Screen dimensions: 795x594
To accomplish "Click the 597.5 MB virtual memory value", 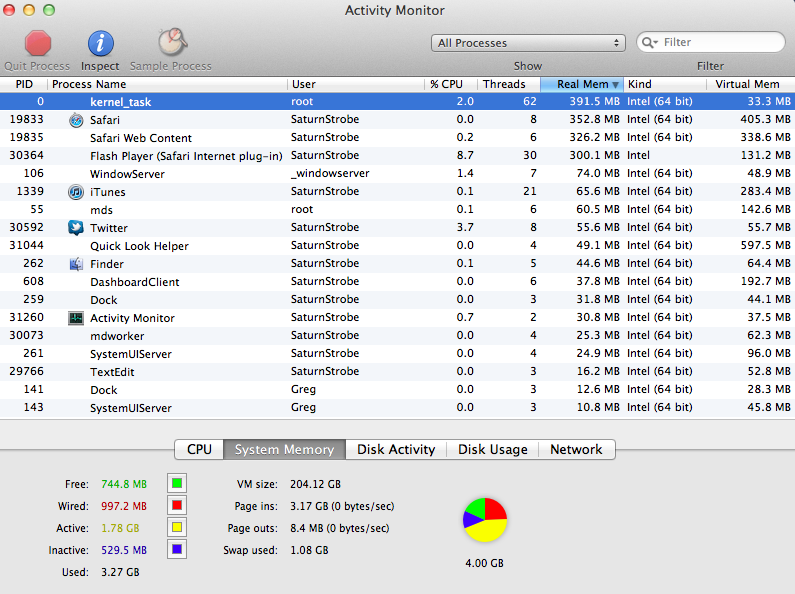I will click(766, 246).
